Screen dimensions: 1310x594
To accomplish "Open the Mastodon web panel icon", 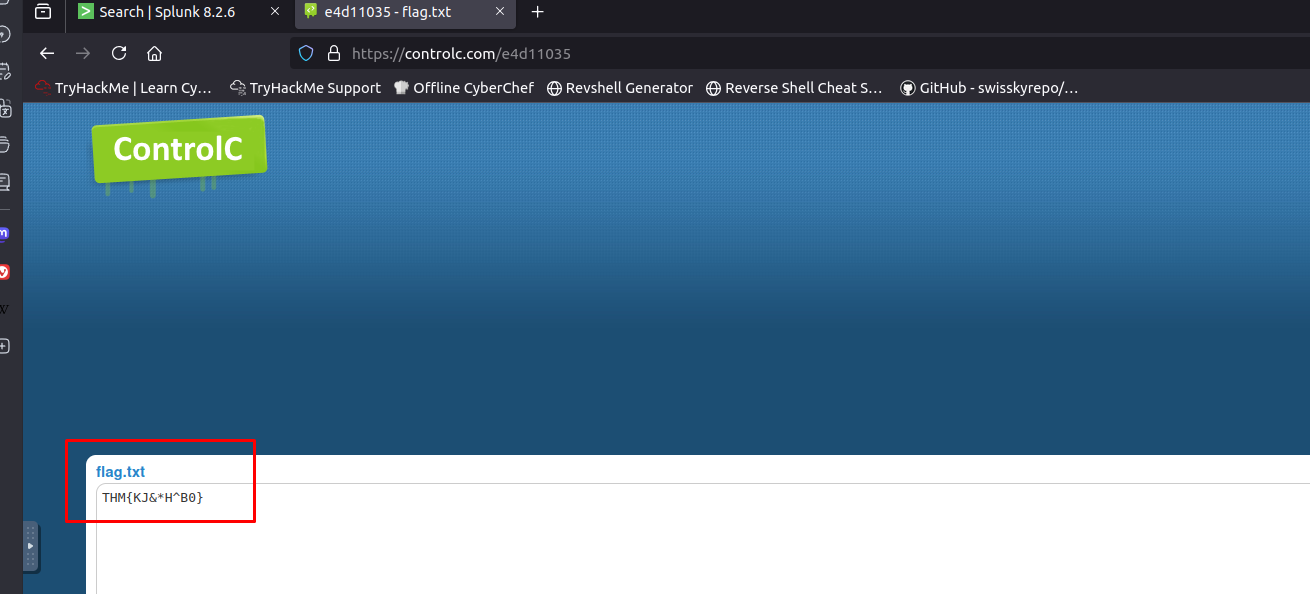I will pyautogui.click(x=4, y=234).
